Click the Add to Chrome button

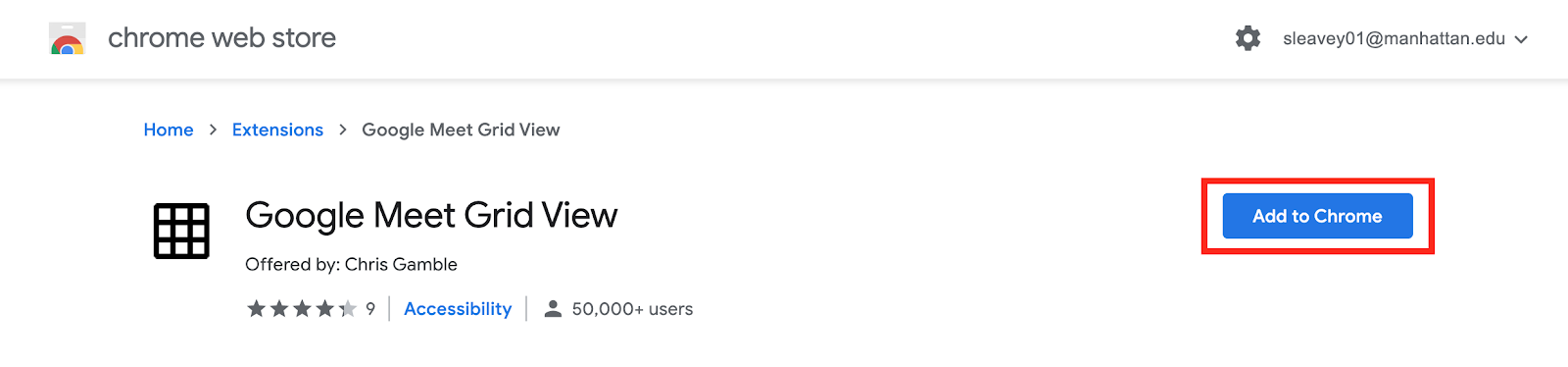click(1317, 216)
